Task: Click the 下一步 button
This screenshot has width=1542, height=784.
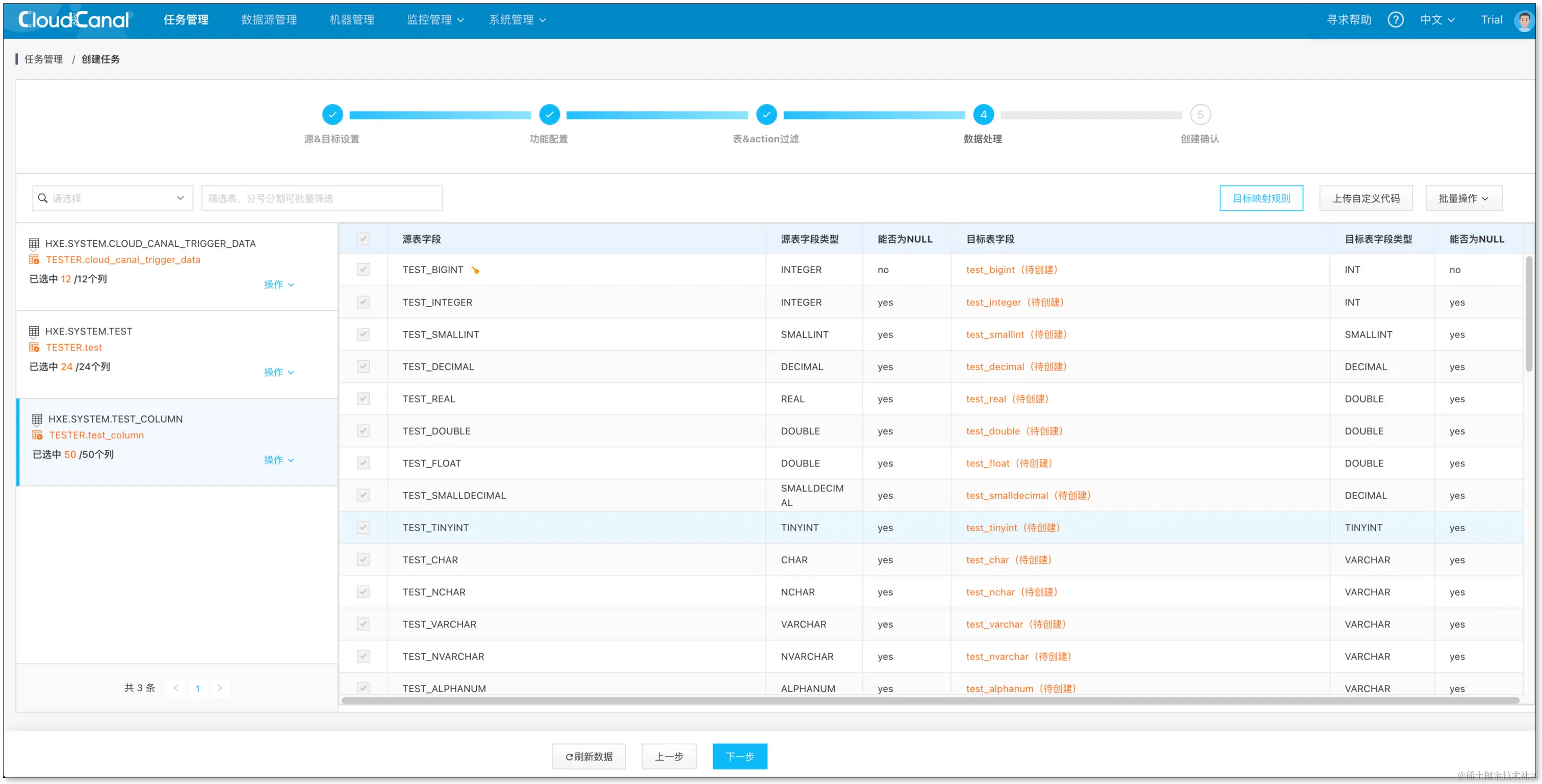Action: coord(740,756)
